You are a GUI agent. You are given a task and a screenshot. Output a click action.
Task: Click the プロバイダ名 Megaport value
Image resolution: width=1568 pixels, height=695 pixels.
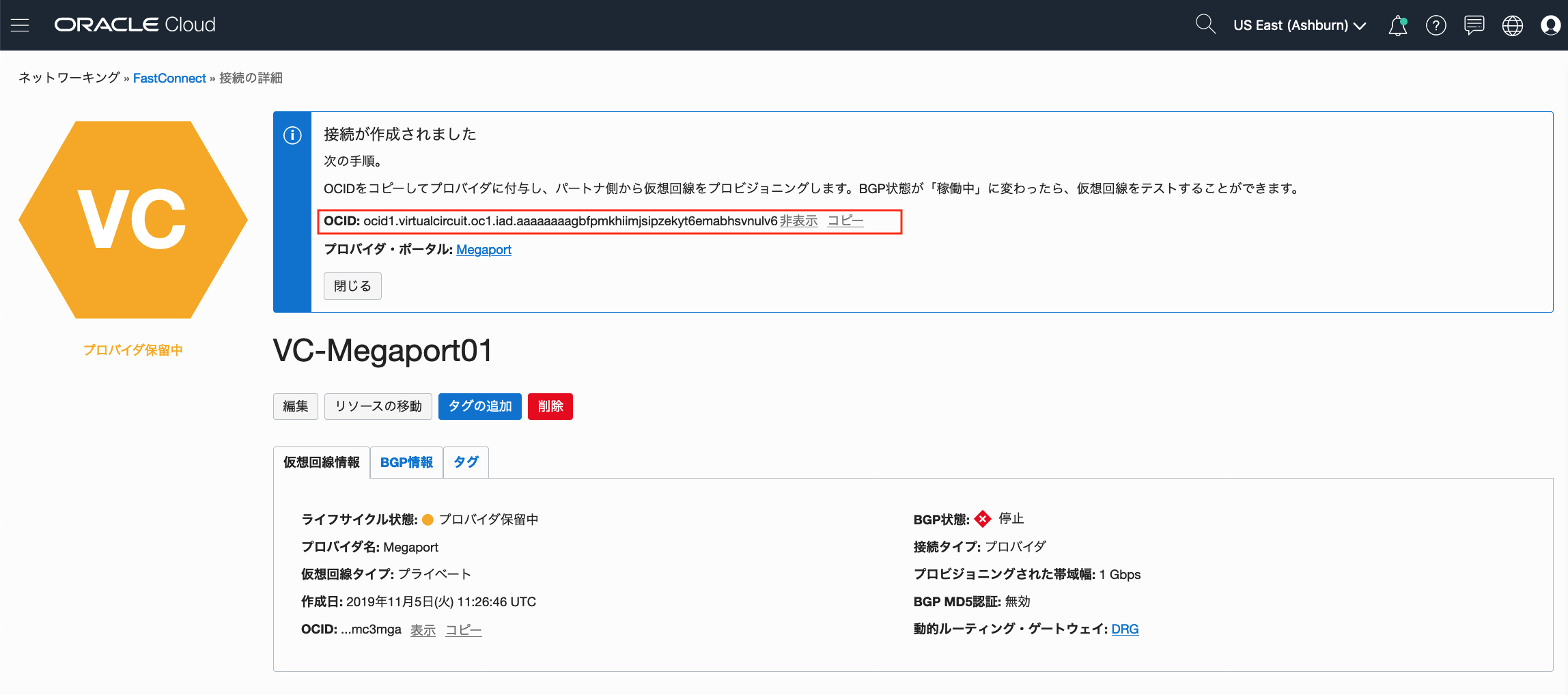[x=411, y=547]
